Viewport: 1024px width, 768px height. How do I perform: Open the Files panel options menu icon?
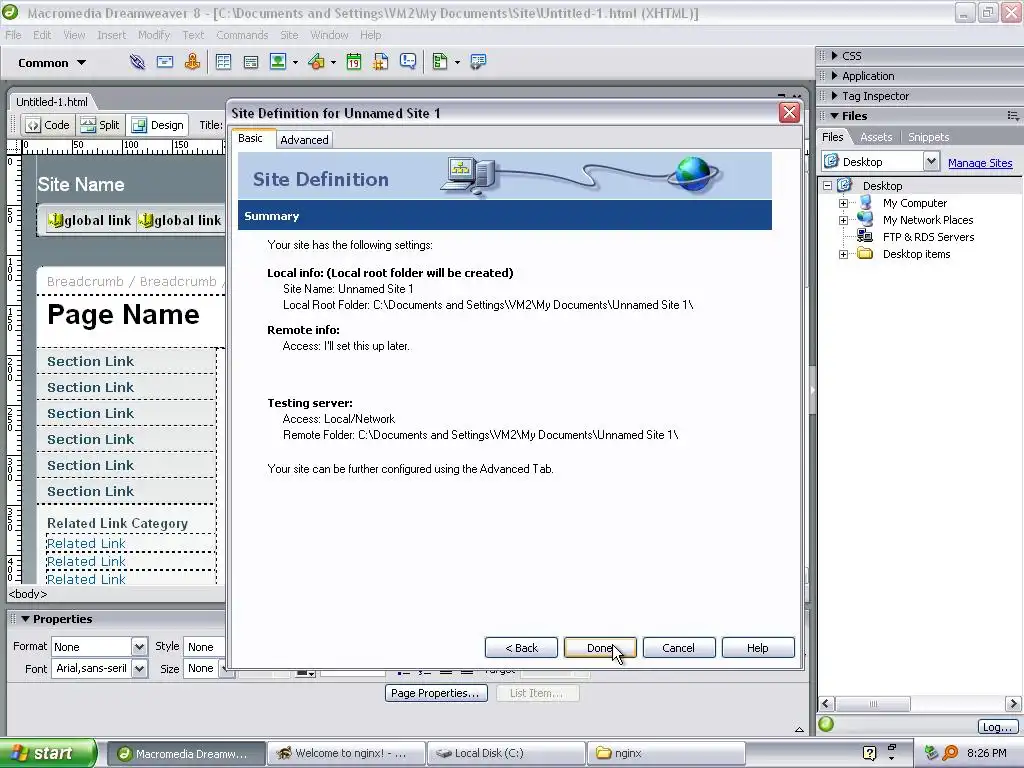[x=1013, y=116]
